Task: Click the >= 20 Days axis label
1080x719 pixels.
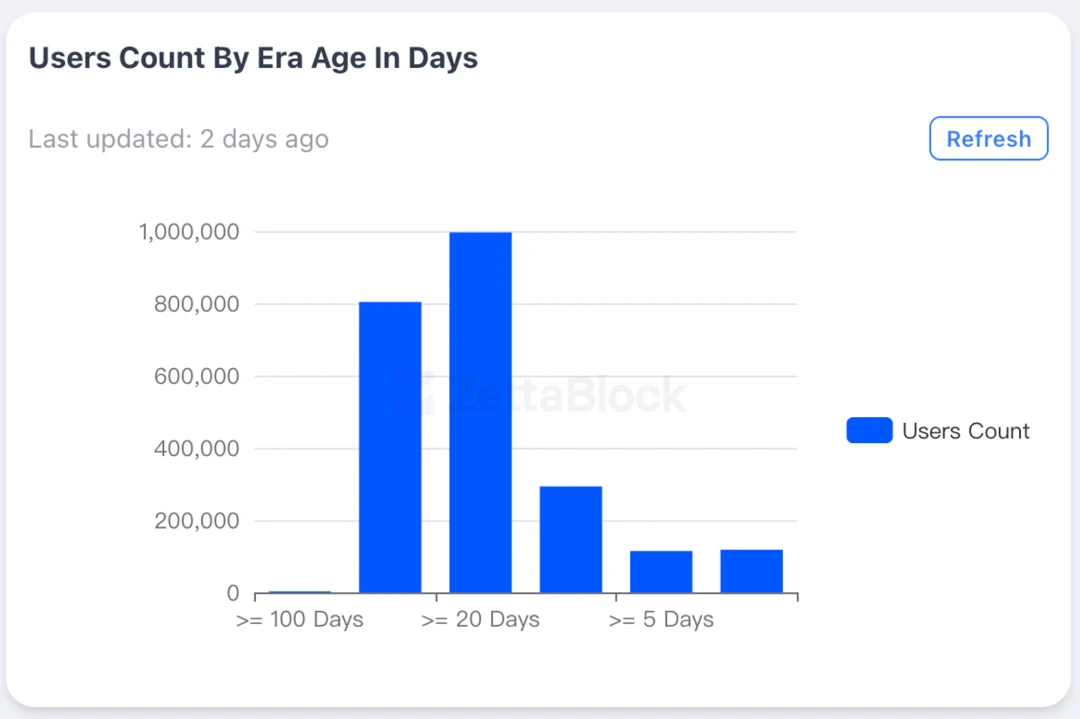Action: click(480, 620)
